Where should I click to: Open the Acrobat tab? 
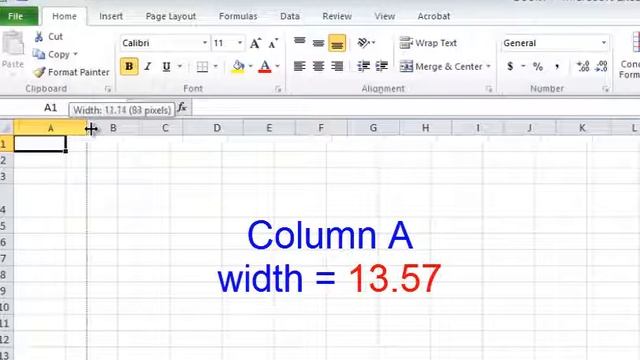434,16
